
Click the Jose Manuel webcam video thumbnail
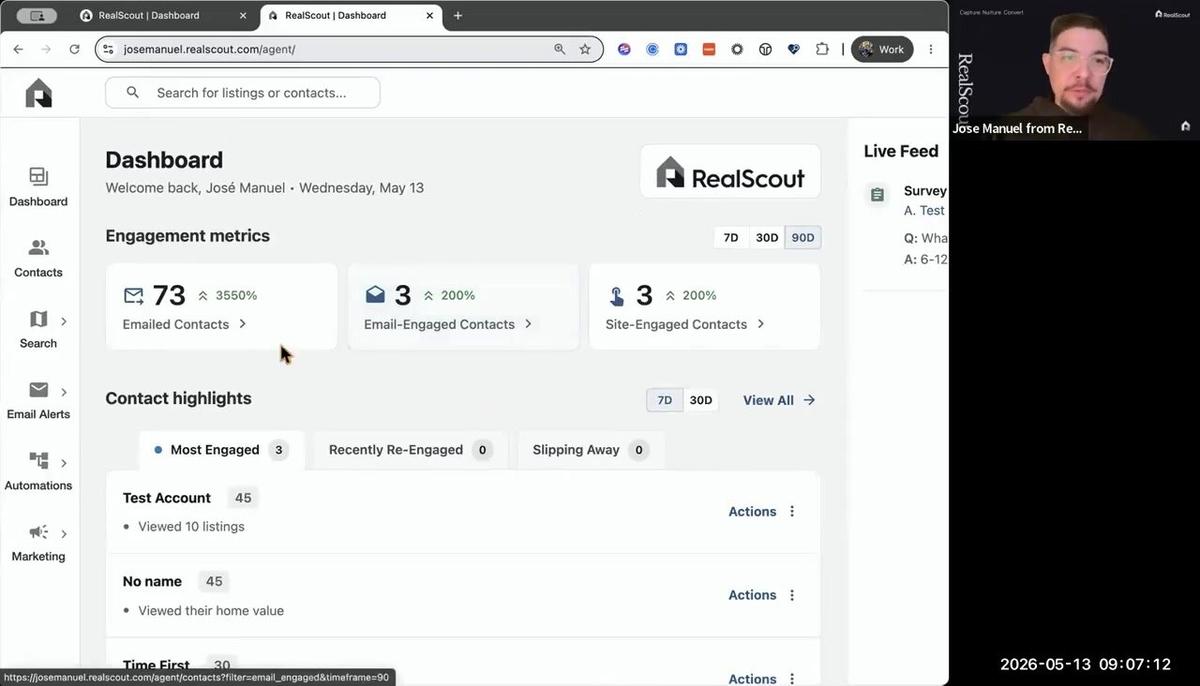1075,70
